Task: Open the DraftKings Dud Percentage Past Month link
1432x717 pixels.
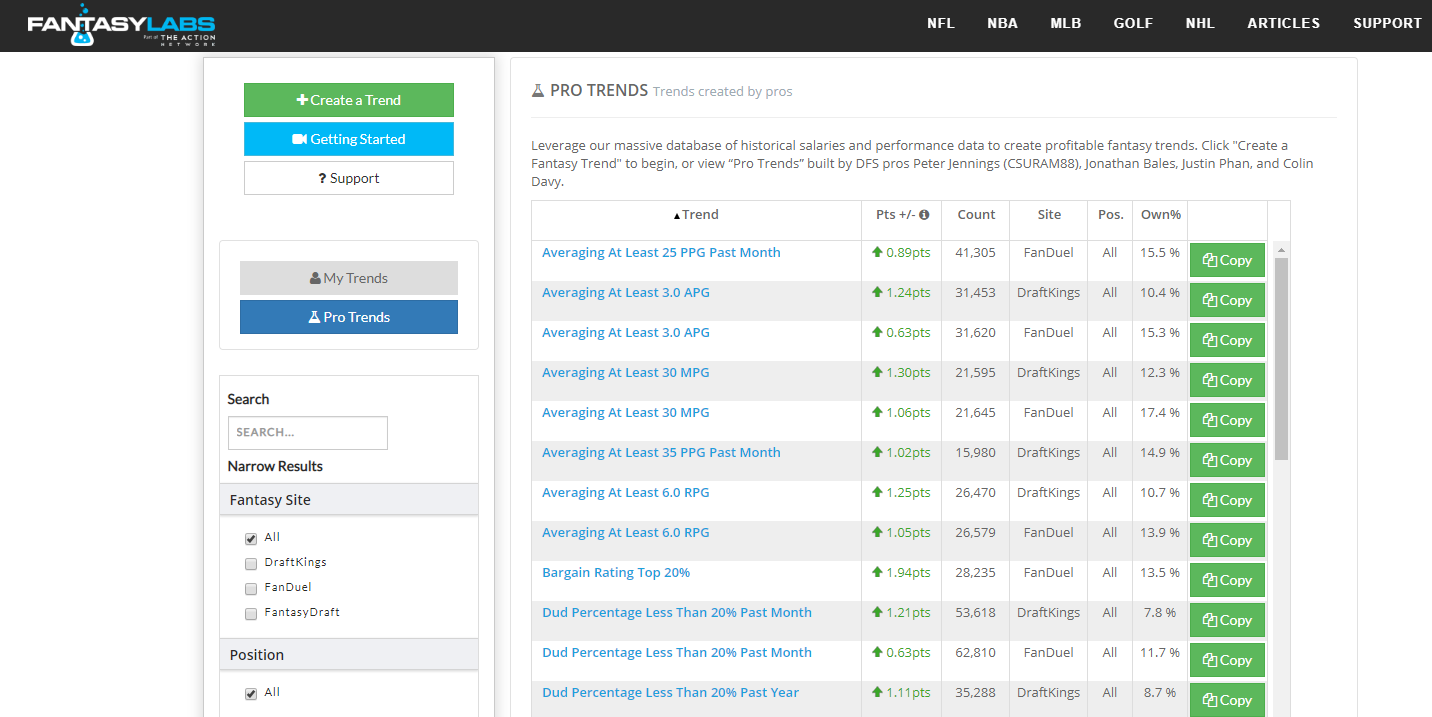Action: tap(677, 613)
